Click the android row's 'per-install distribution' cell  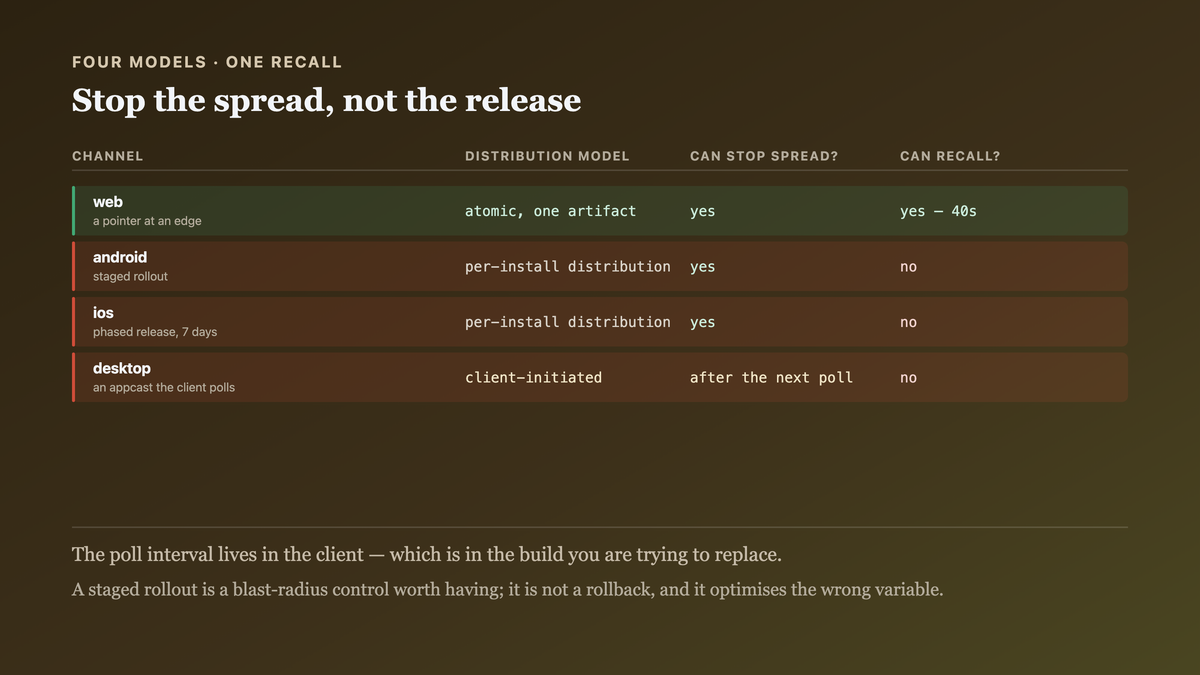(x=567, y=266)
